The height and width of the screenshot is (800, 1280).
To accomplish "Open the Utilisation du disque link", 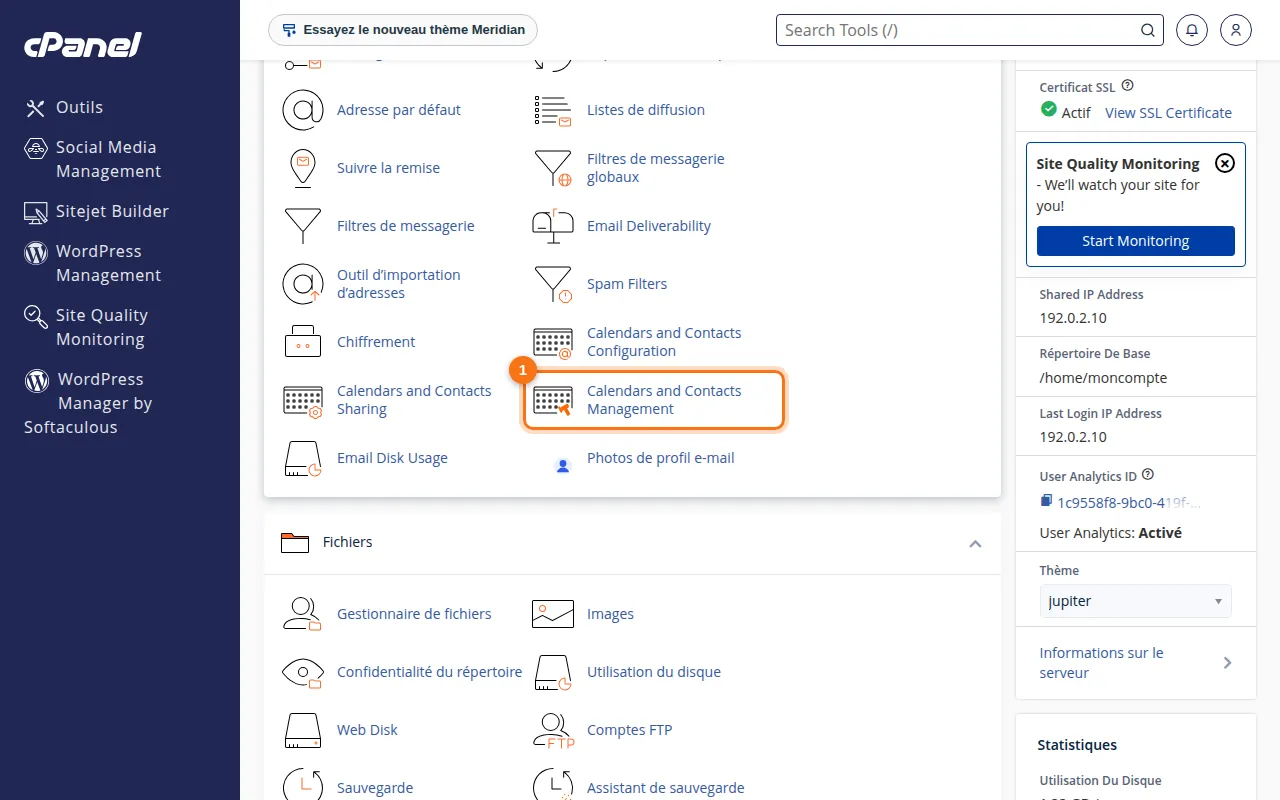I will pos(654,672).
